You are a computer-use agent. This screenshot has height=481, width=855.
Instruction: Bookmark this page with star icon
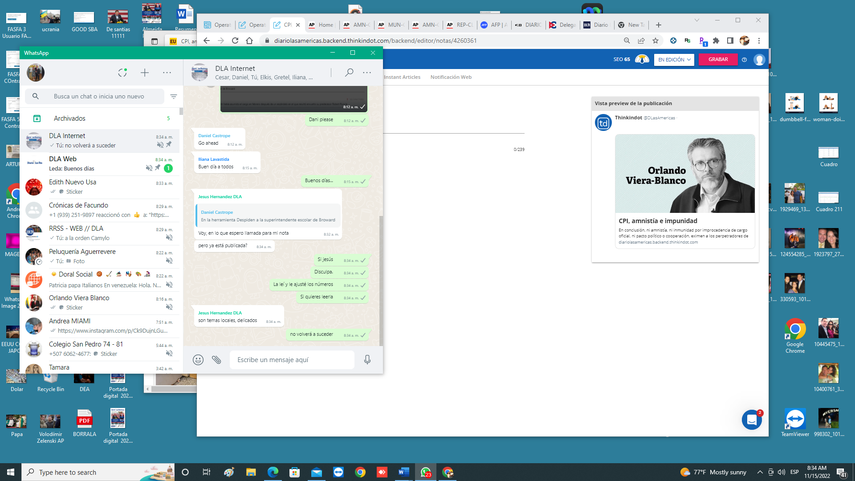pos(656,41)
